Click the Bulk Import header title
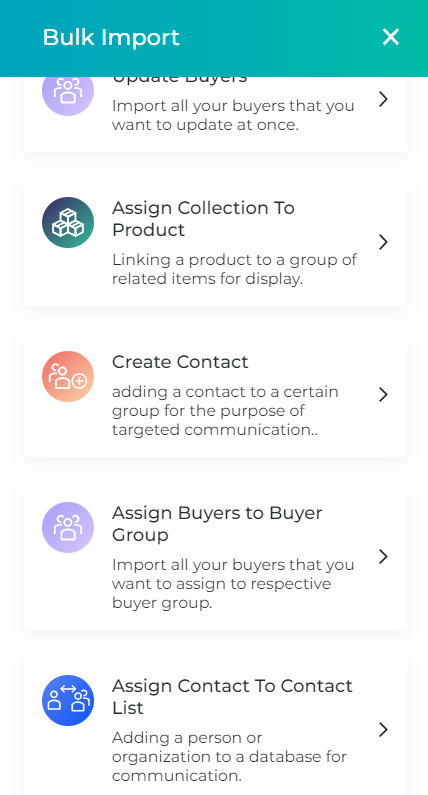Image resolution: width=428 pixels, height=795 pixels. (111, 37)
